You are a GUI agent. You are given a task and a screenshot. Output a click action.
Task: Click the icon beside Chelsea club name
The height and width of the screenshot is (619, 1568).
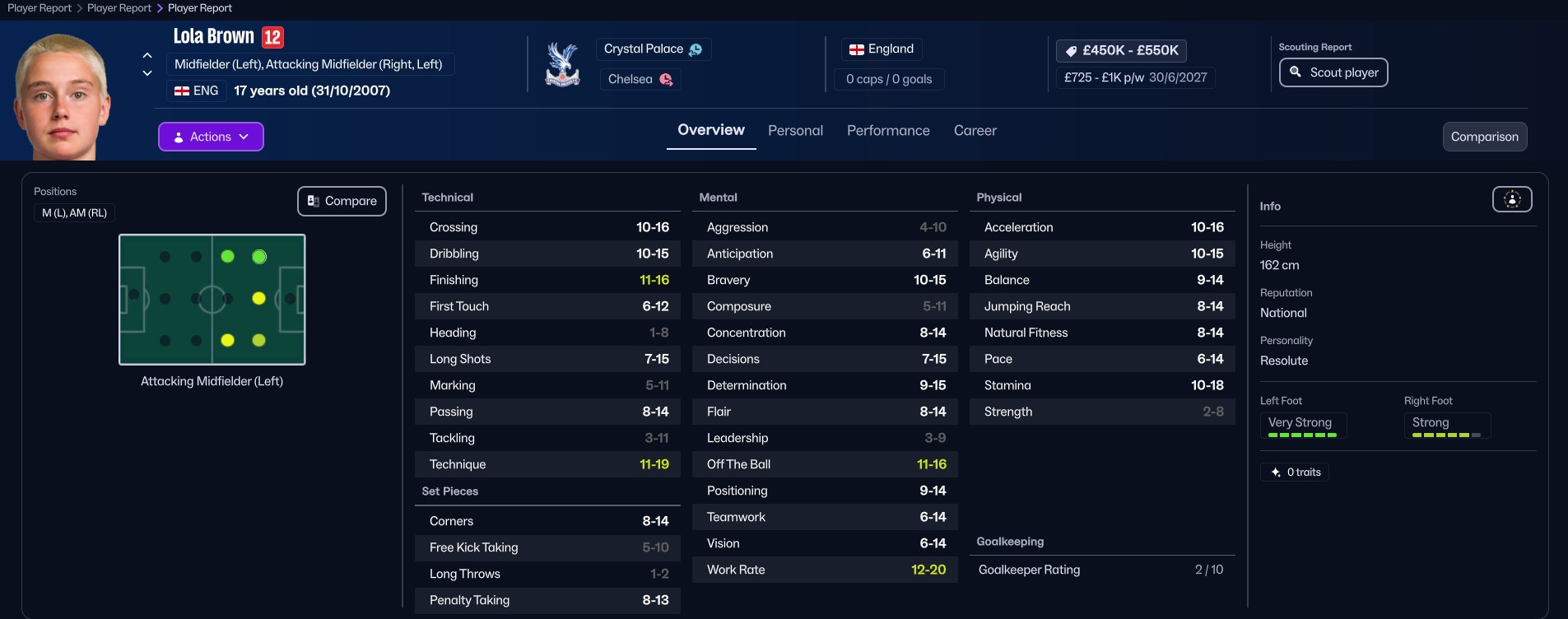[666, 80]
